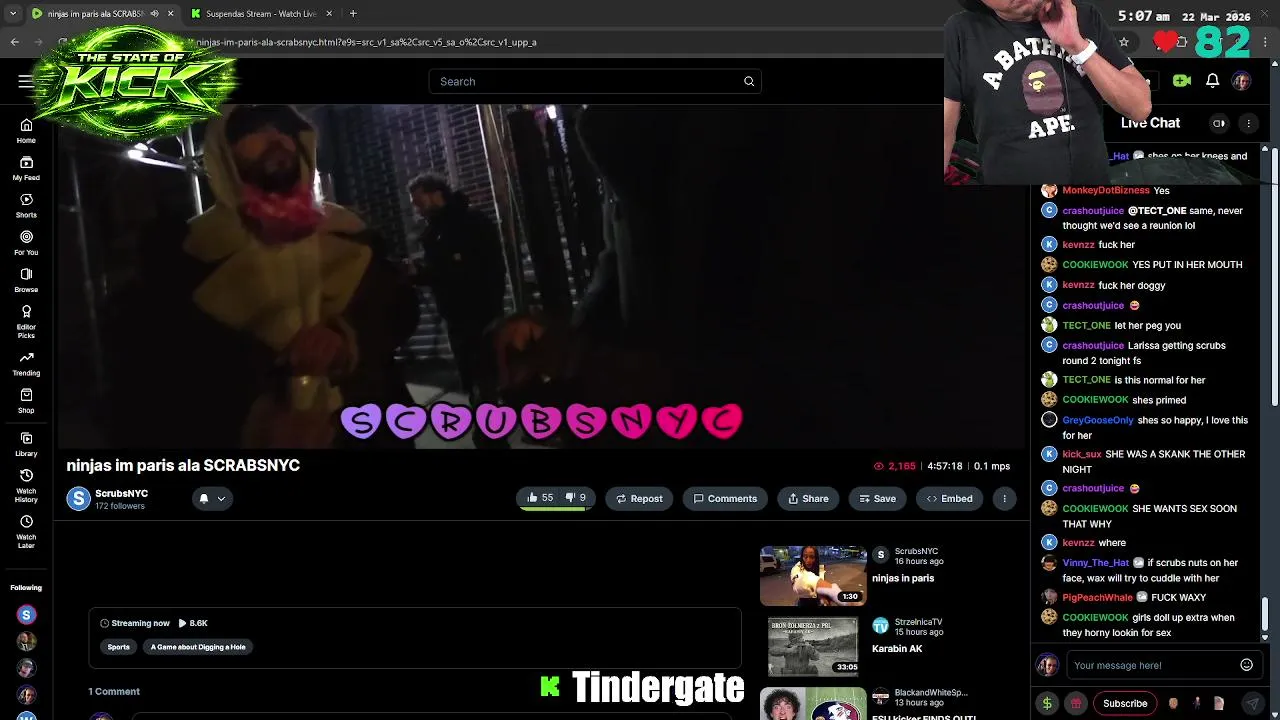Open the Embed options
The height and width of the screenshot is (720, 1280).
[949, 498]
